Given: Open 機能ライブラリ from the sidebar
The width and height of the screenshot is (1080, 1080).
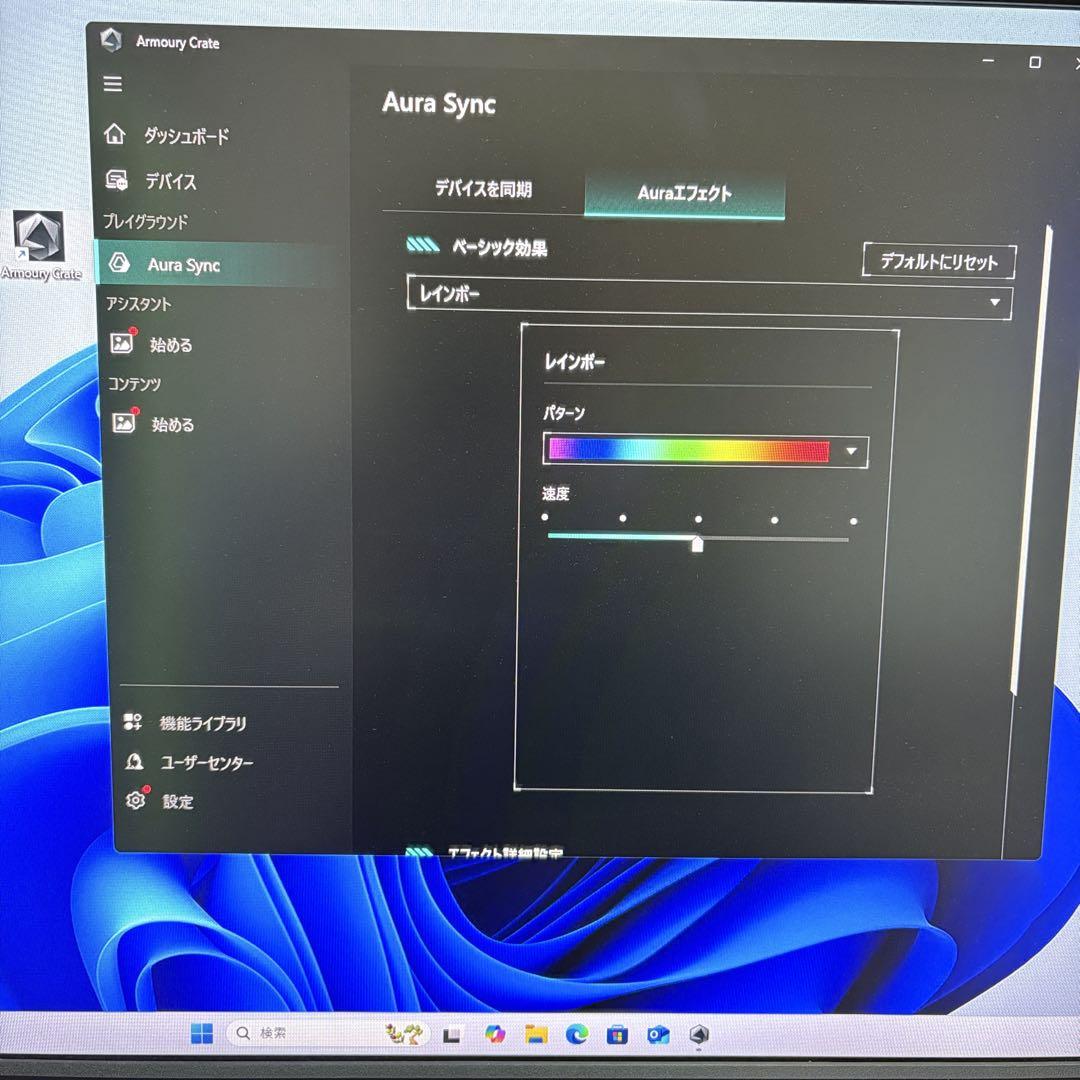Looking at the screenshot, I should click(202, 723).
